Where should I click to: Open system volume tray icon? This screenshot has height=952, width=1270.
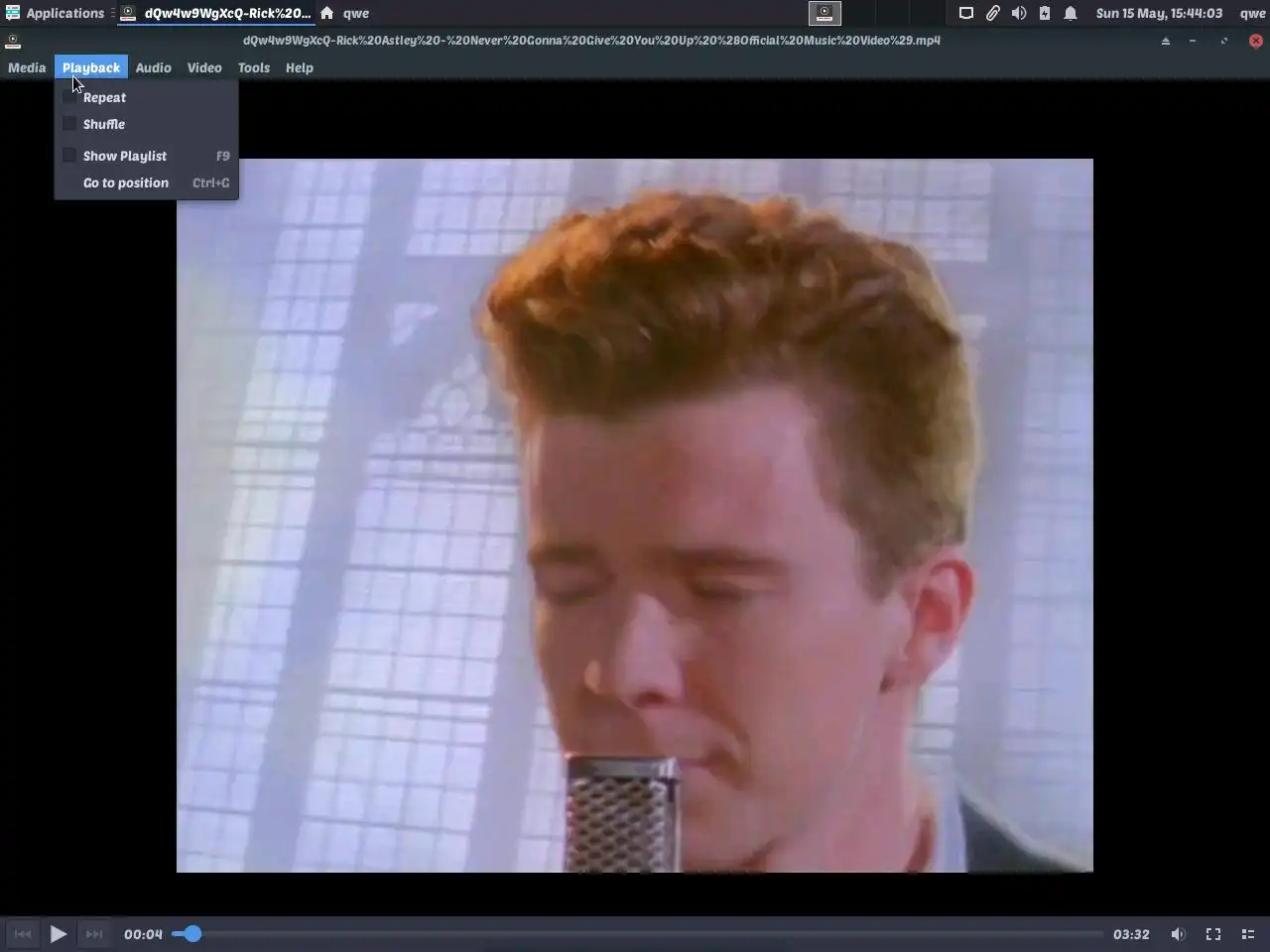point(1019,13)
